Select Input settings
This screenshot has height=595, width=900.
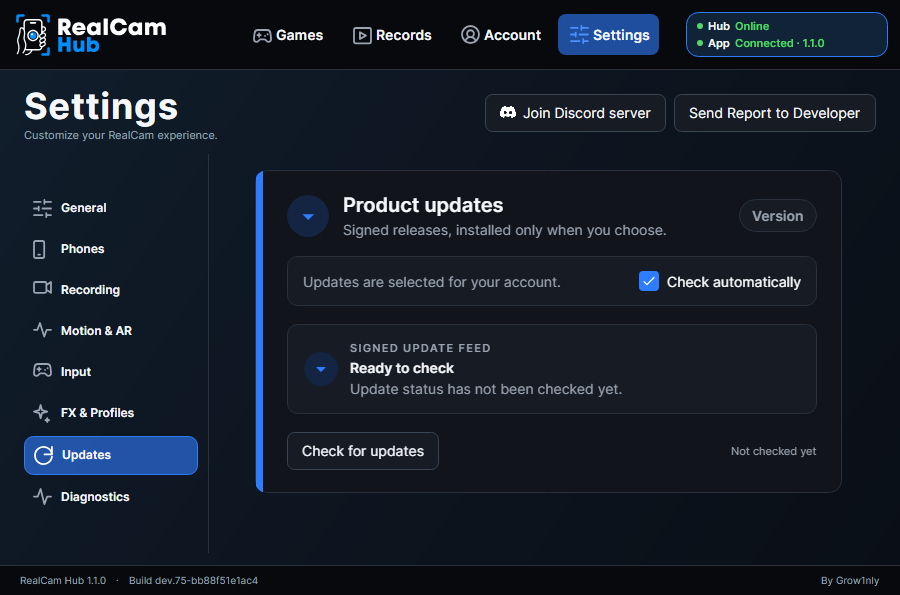click(111, 372)
